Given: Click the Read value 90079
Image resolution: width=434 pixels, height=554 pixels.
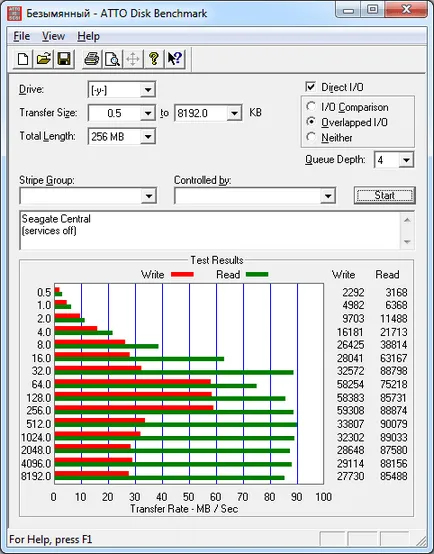Looking at the screenshot, I should pyautogui.click(x=394, y=424).
